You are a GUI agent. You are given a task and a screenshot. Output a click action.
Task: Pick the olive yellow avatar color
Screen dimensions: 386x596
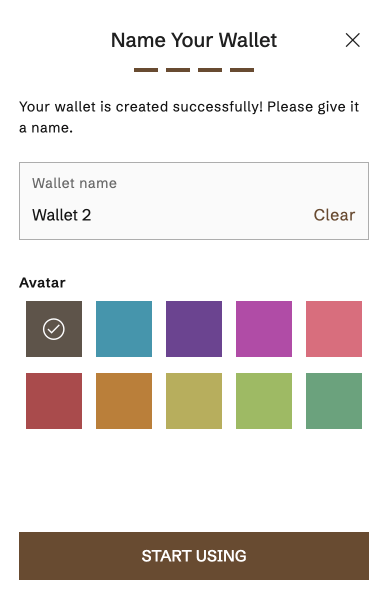point(194,401)
